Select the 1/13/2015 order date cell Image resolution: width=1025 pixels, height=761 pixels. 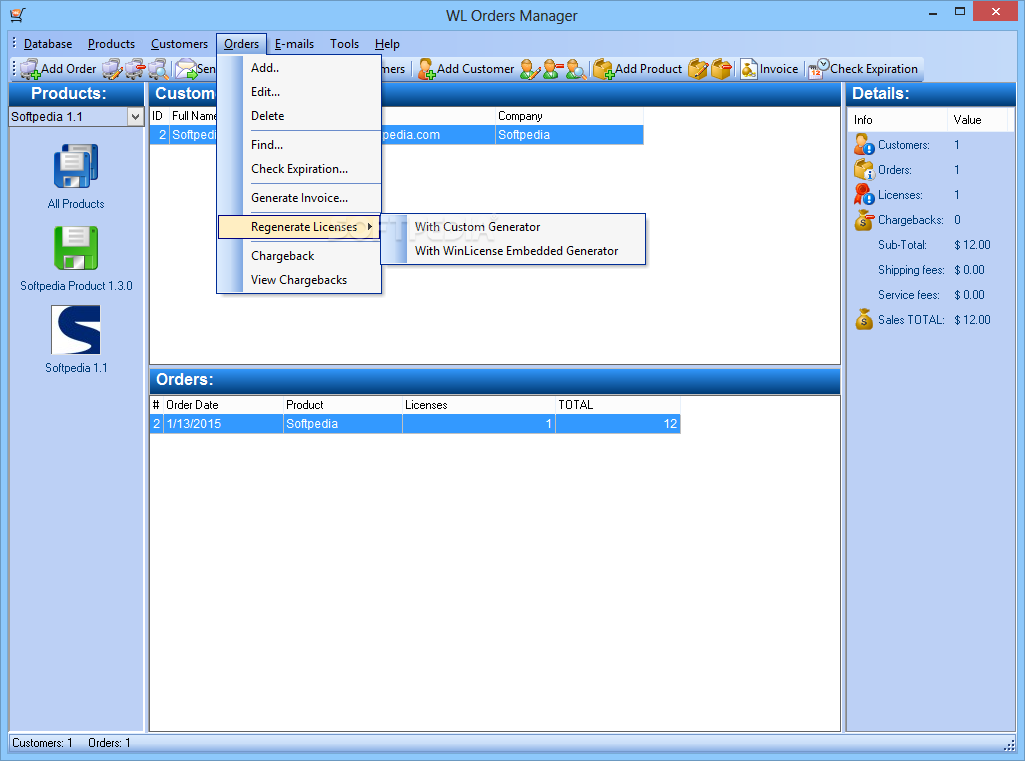[222, 424]
